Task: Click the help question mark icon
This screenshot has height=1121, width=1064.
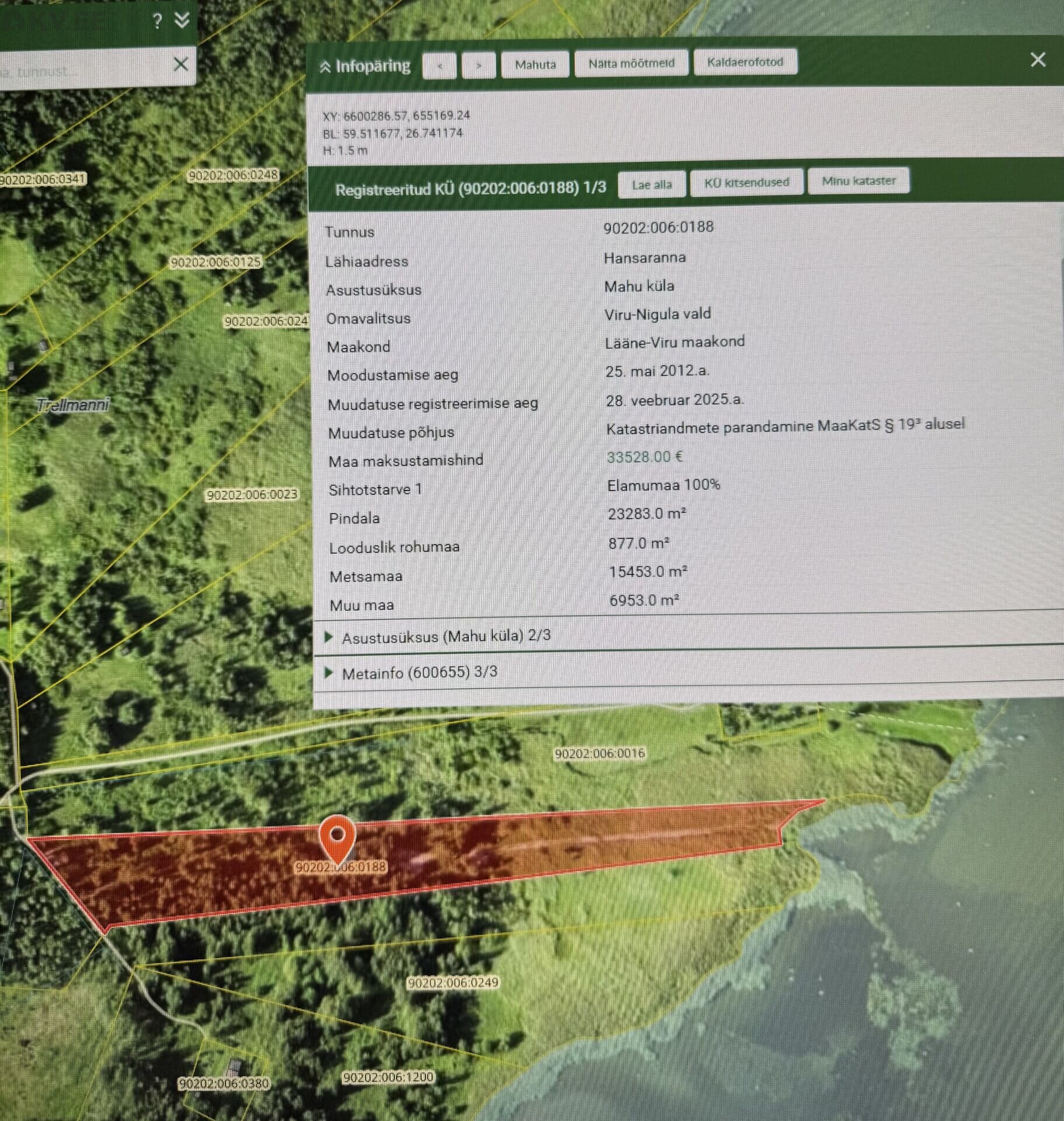Action: pyautogui.click(x=157, y=22)
